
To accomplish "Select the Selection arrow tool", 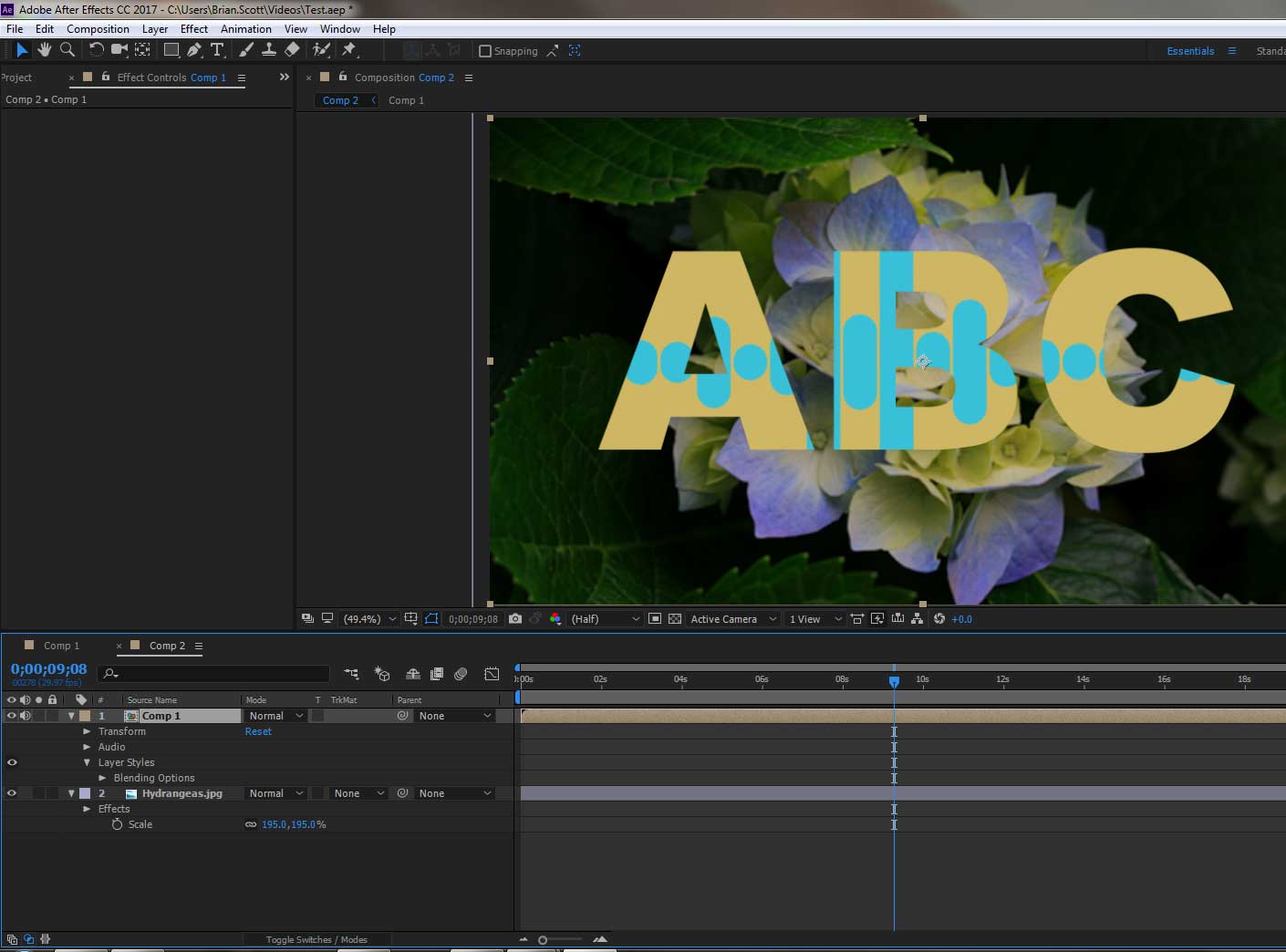I will coord(22,50).
